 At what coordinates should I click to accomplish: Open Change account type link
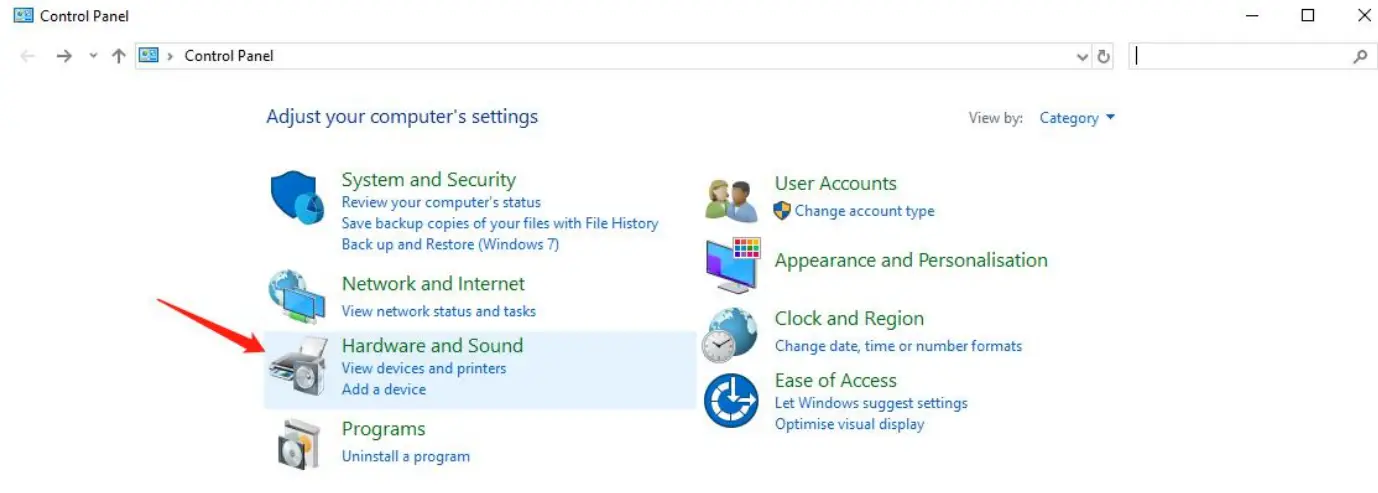tap(864, 211)
